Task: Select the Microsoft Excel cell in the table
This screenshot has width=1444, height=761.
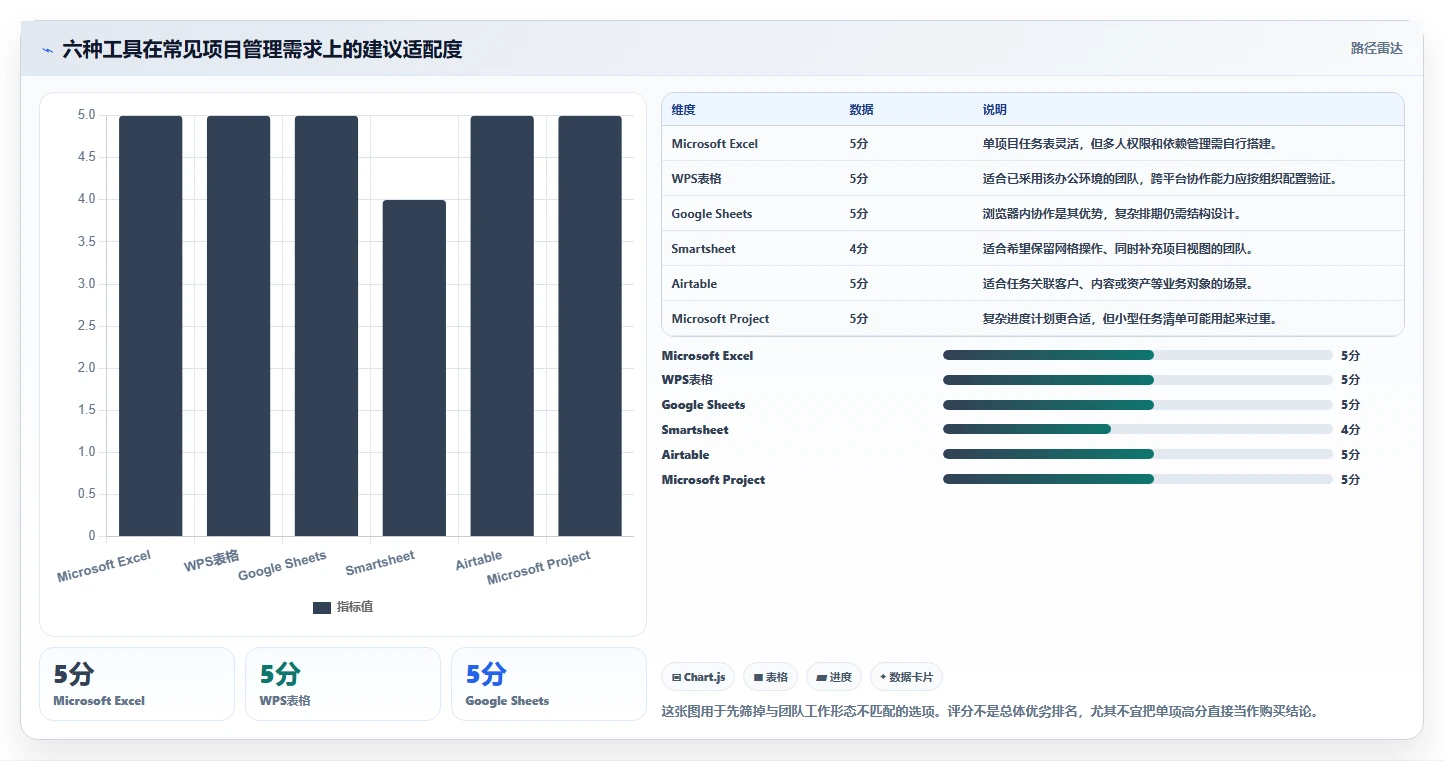Action: [x=715, y=144]
